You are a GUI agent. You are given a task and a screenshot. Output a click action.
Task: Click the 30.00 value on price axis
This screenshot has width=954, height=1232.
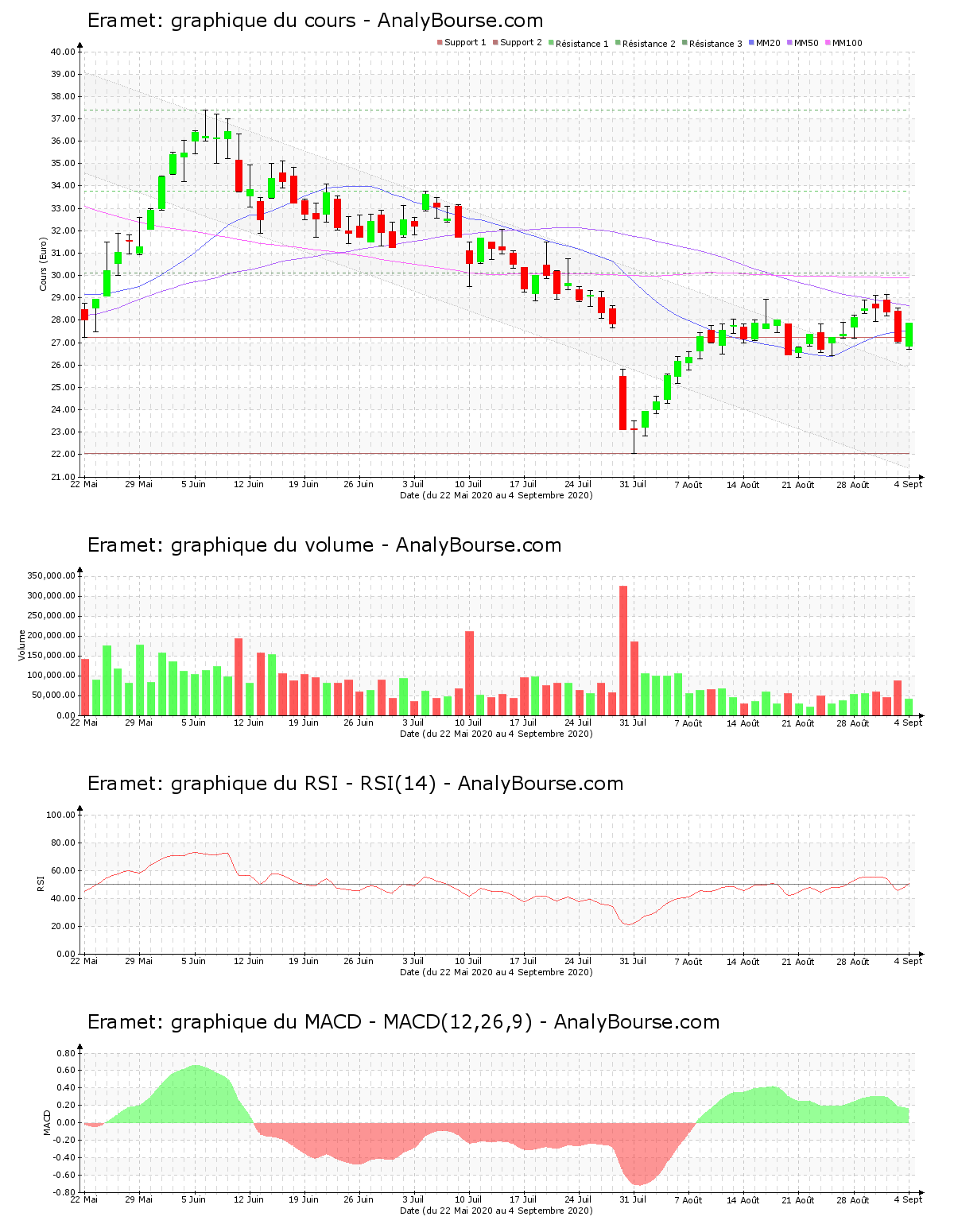pyautogui.click(x=63, y=275)
